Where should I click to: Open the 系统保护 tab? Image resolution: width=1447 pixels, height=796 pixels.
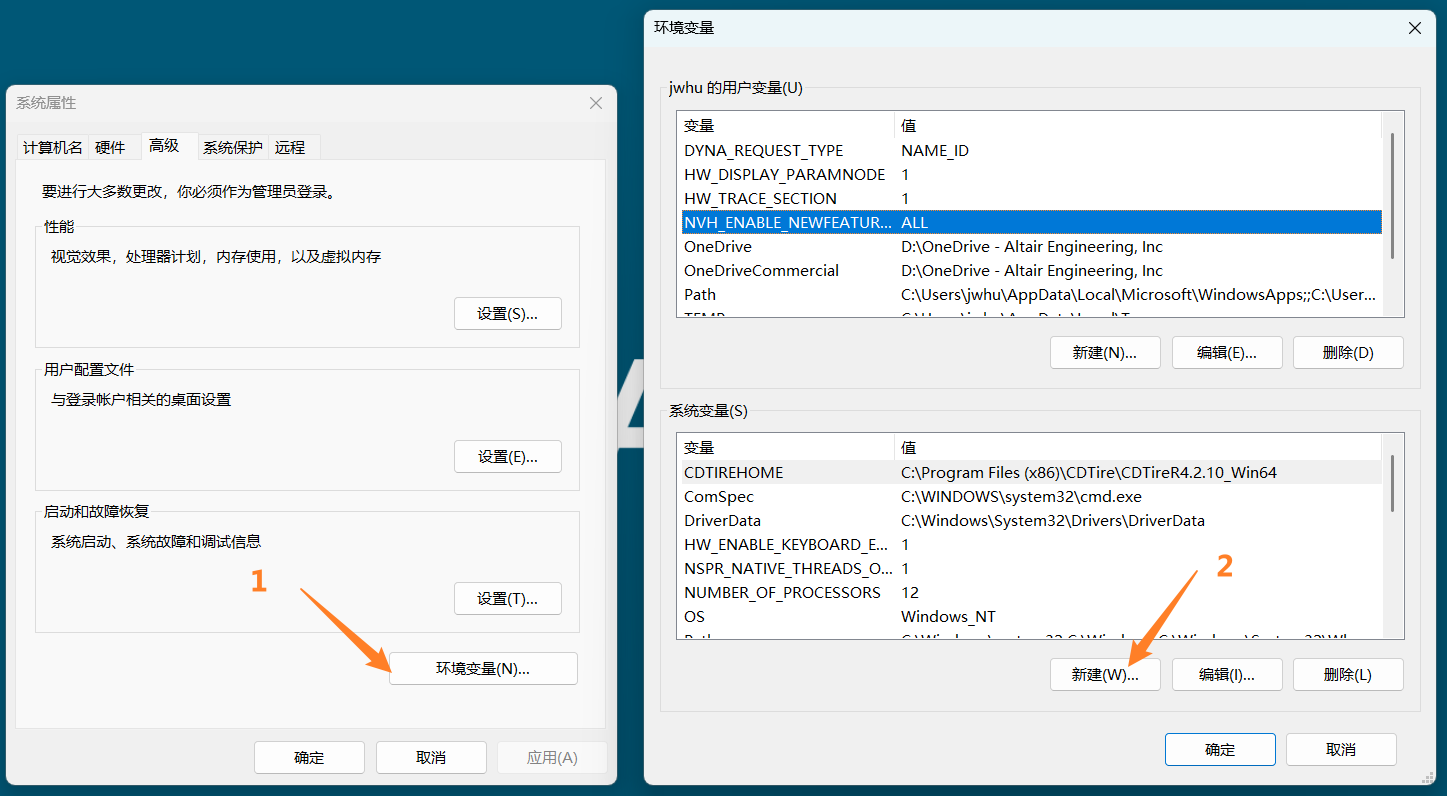[x=233, y=148]
